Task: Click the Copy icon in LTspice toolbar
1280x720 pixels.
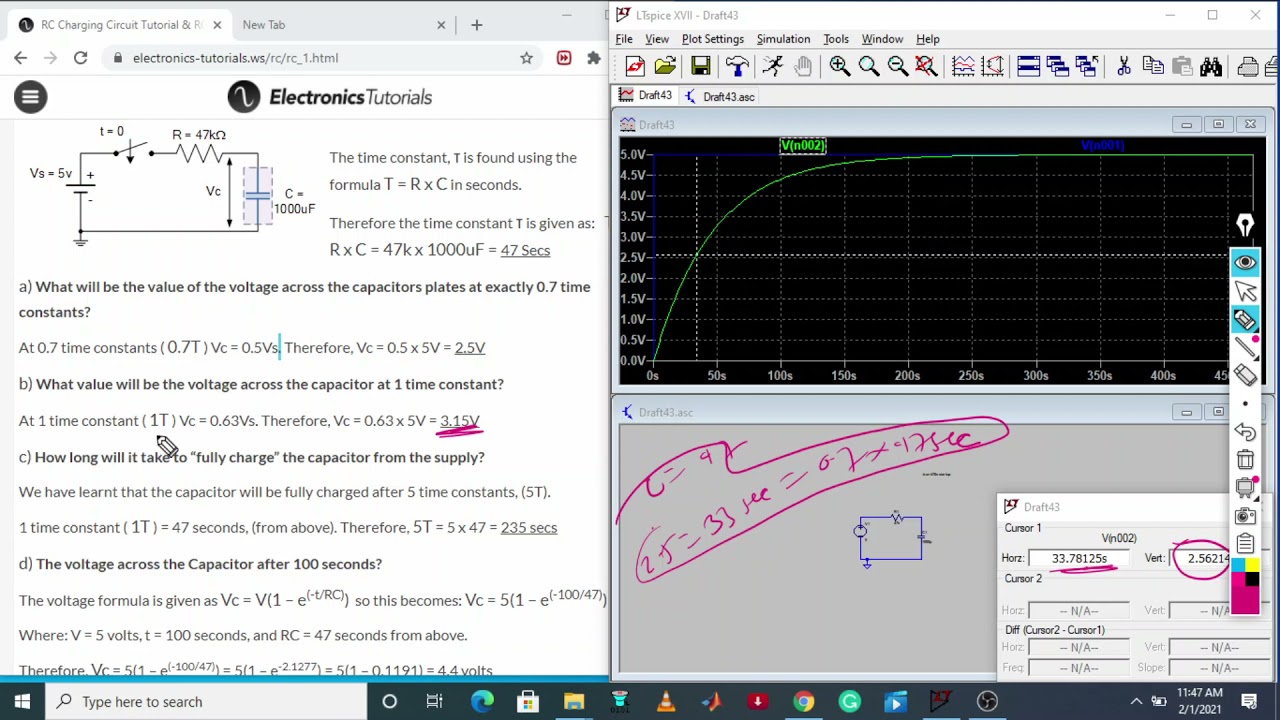Action: coord(1153,66)
